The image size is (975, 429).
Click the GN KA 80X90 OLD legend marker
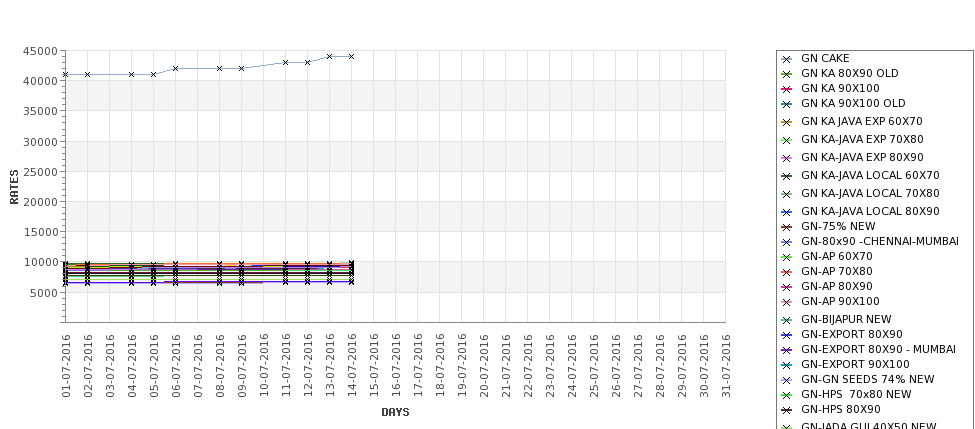click(x=786, y=74)
